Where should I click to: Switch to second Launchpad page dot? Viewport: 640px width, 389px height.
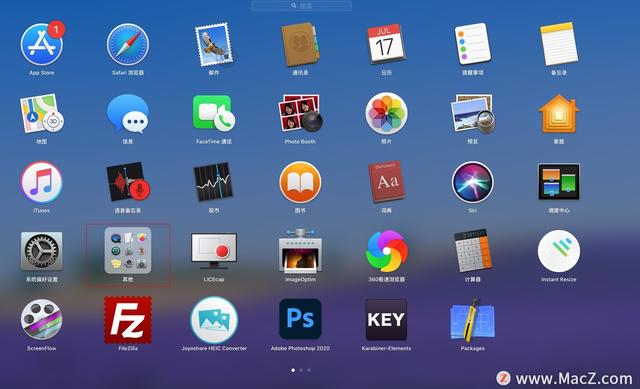pyautogui.click(x=301, y=370)
